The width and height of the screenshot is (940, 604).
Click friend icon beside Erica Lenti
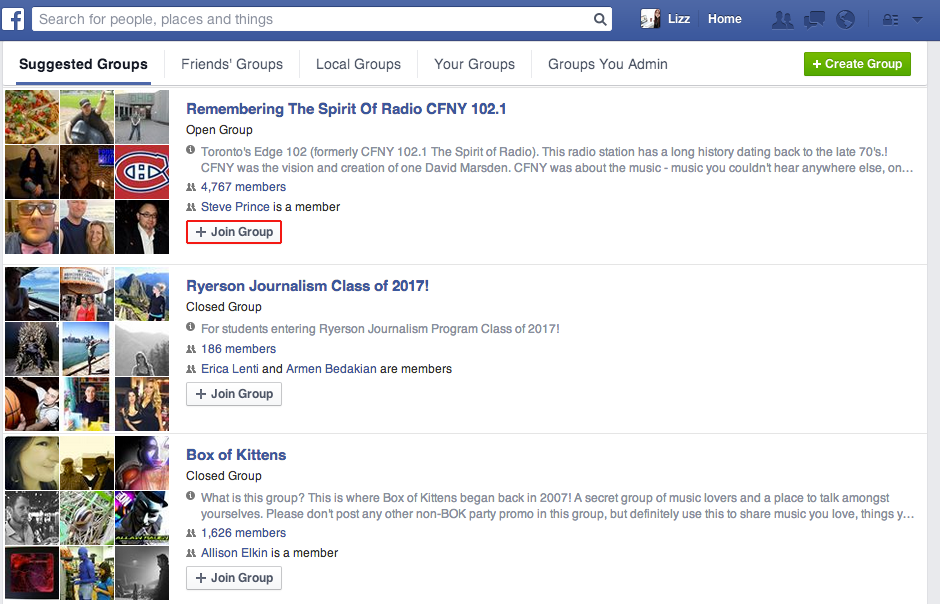(191, 369)
